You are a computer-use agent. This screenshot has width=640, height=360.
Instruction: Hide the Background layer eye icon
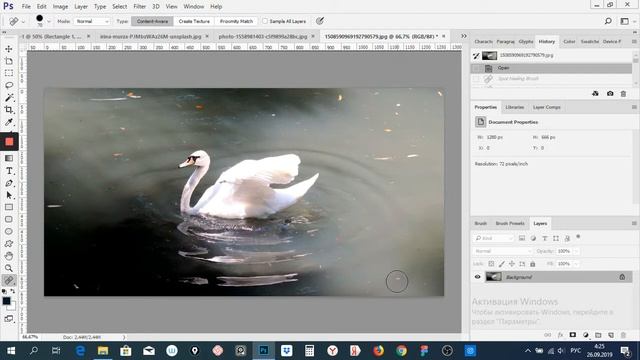(477, 277)
